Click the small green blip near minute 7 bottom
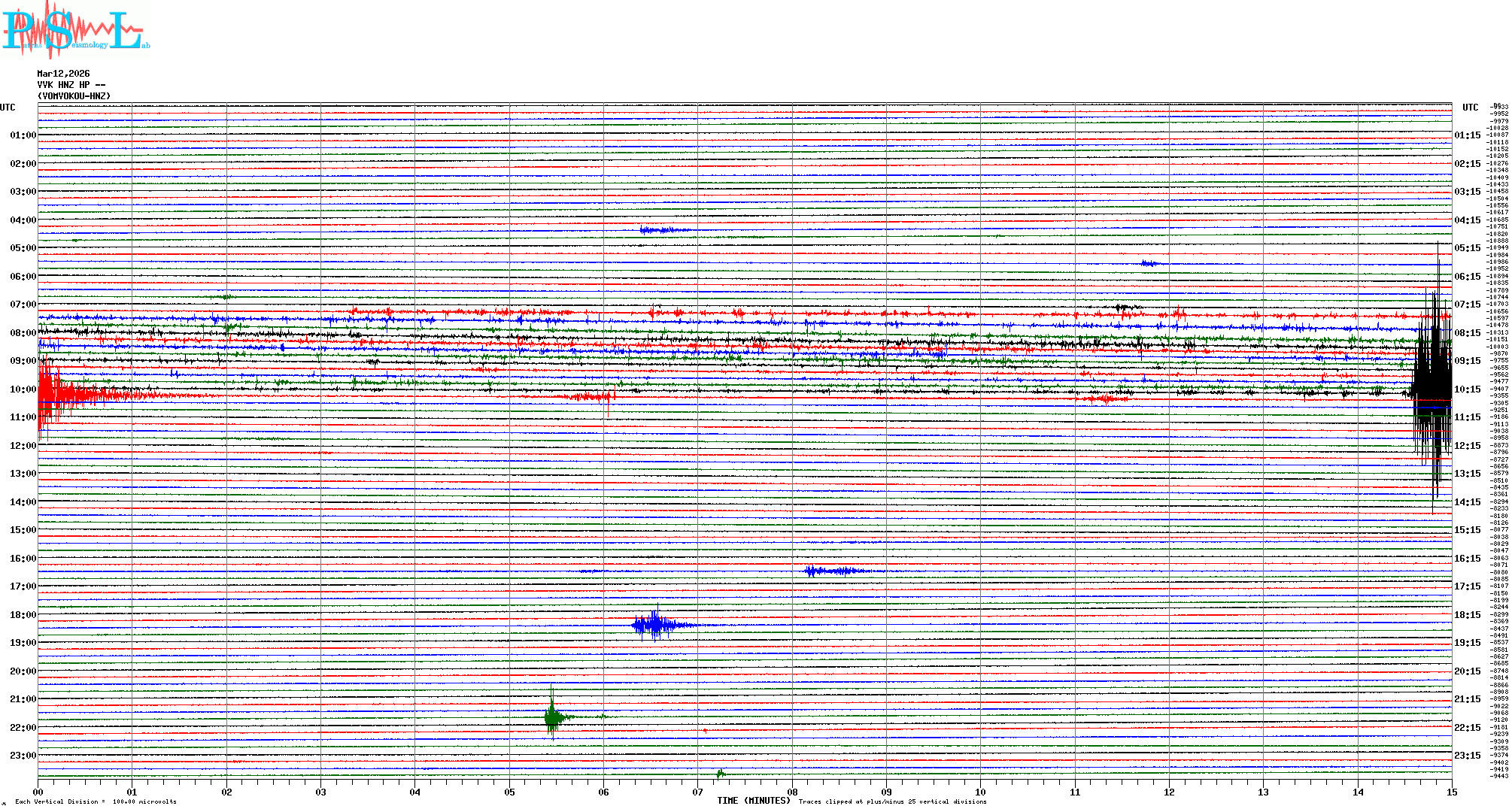This screenshot has height=812, width=1512. 721,774
